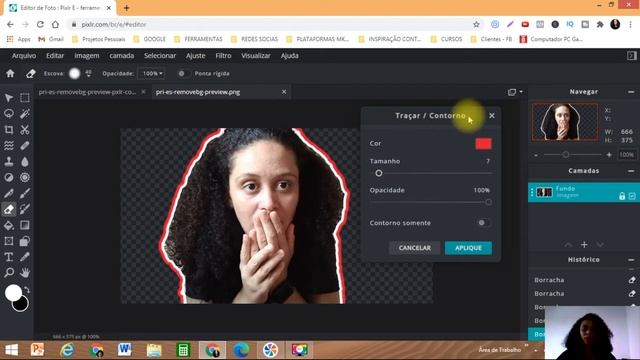Screen dimensions: 640x360
Task: Toggle visibility of Fundo layer
Action: pyautogui.click(x=632, y=196)
